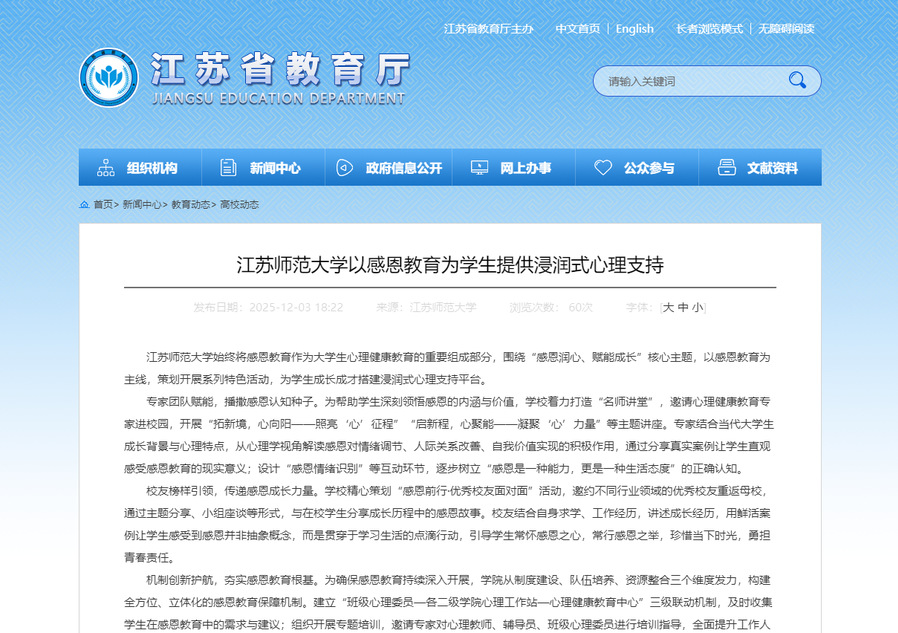Click the home icon in the breadcrumb
898x633 pixels.
tap(84, 204)
